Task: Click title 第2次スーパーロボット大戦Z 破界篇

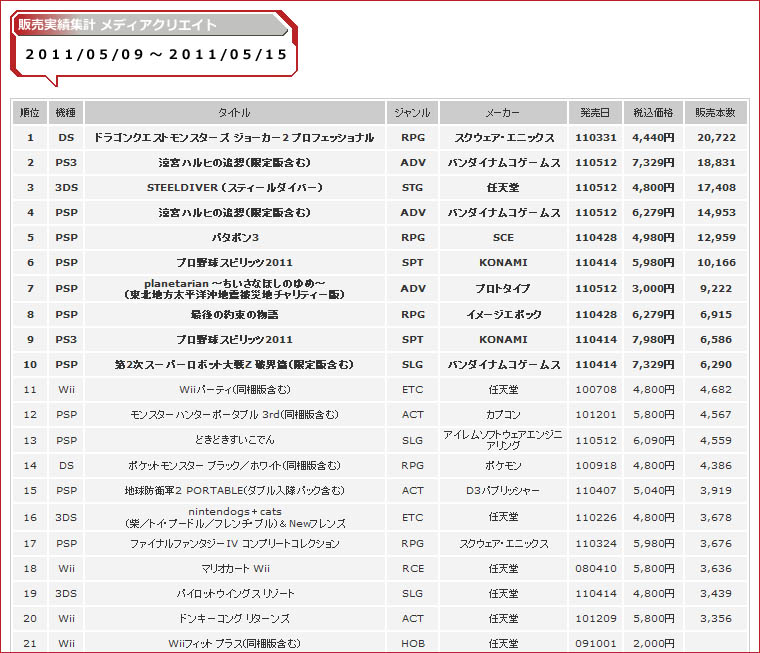Action: tap(235, 365)
